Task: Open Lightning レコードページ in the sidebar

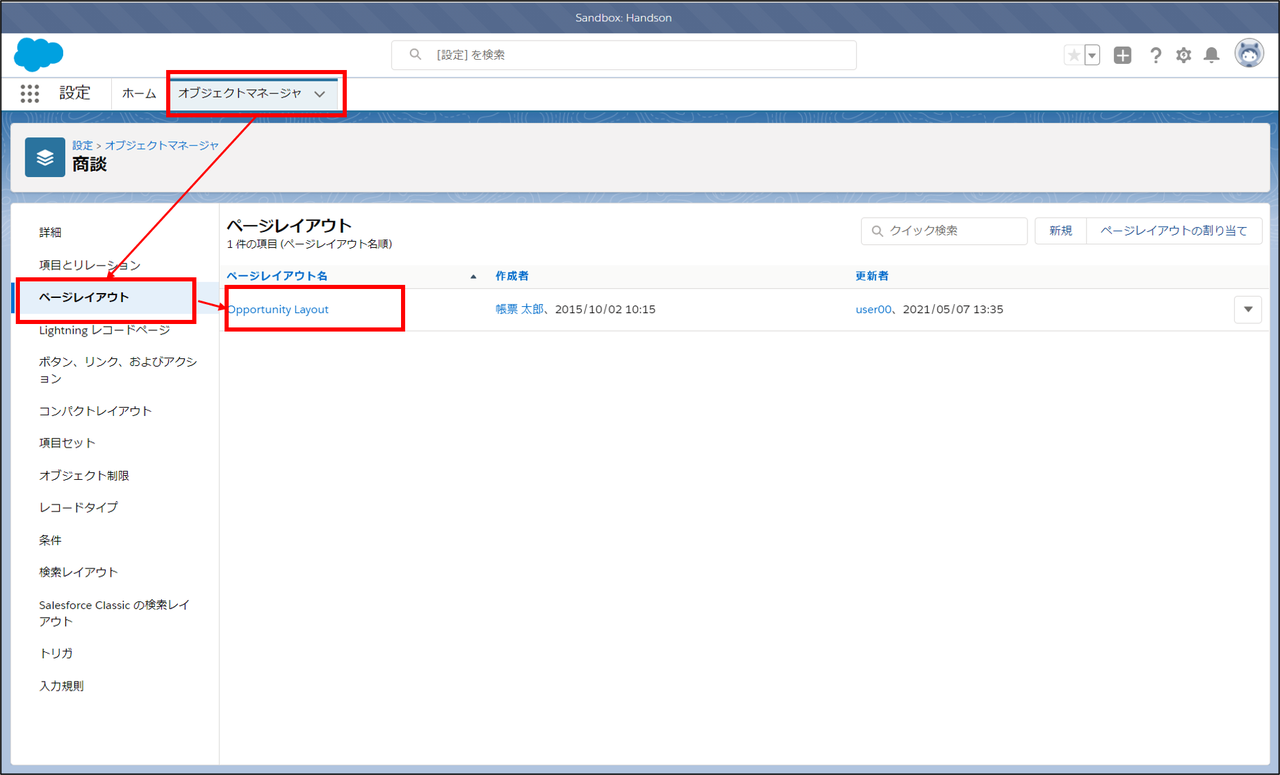Action: (x=104, y=330)
